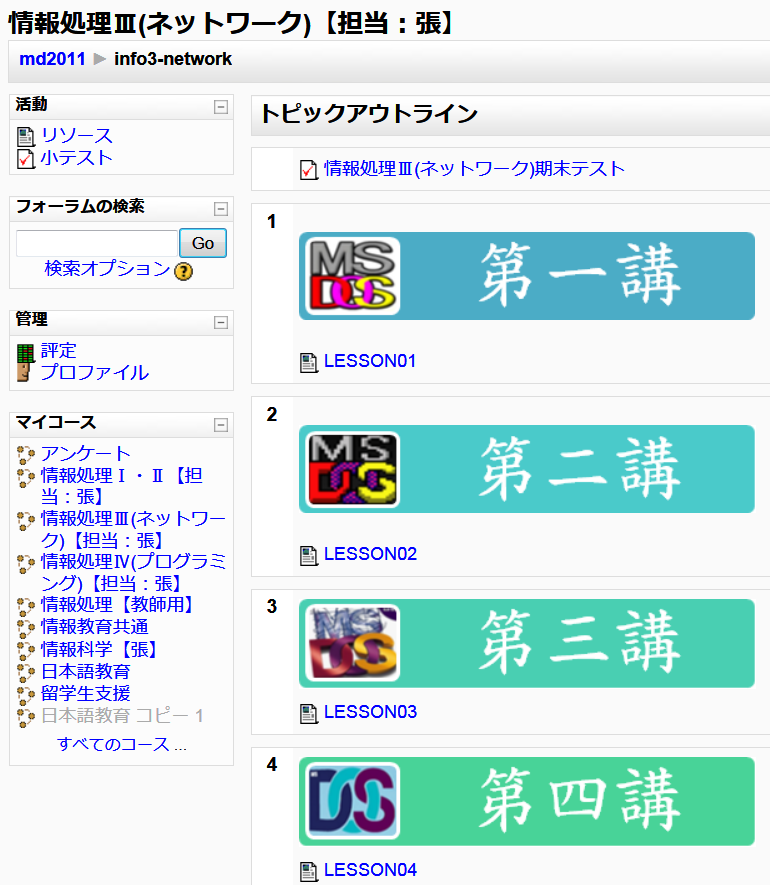Open the forum search help question-mark icon
The height and width of the screenshot is (885, 770).
(183, 271)
